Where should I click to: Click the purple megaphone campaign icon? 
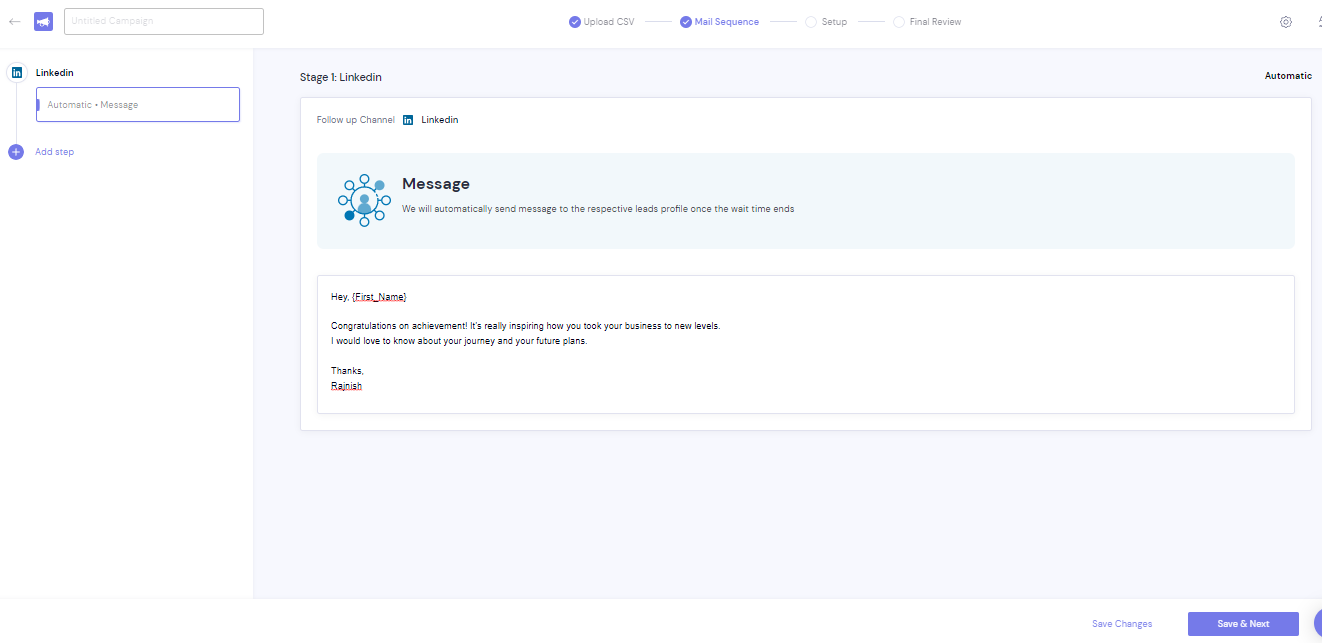(43, 21)
